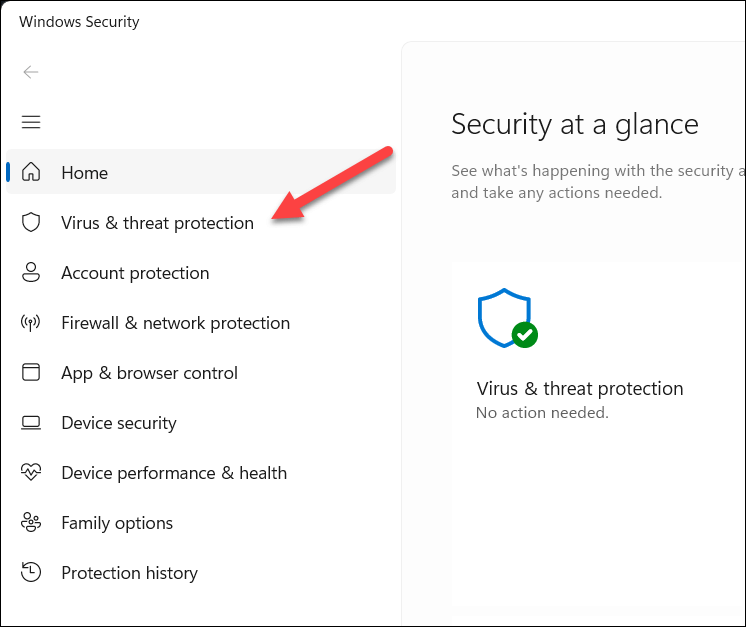The image size is (746, 627).
Task: Select the Device performance heart icon
Action: [31, 472]
